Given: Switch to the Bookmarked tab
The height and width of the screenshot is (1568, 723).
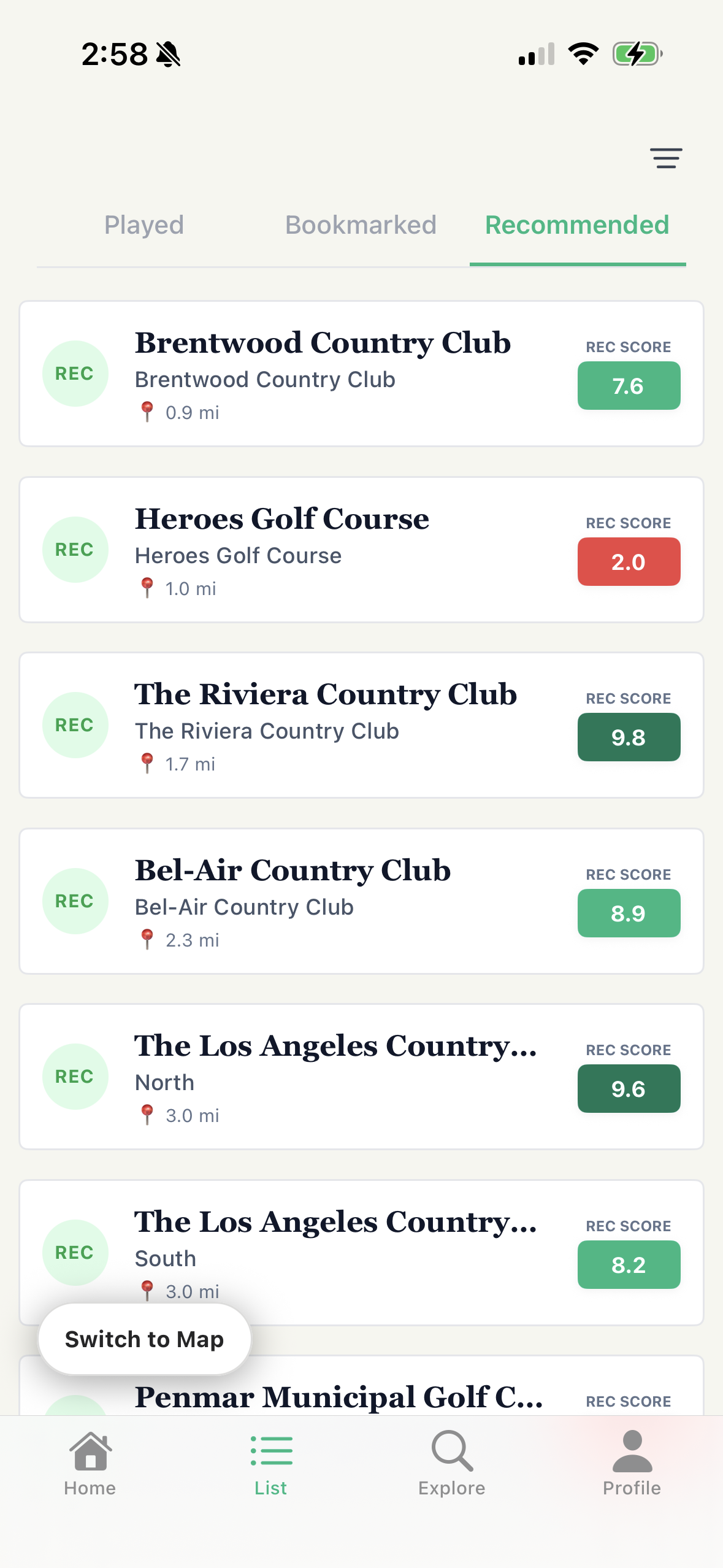Looking at the screenshot, I should [x=361, y=225].
